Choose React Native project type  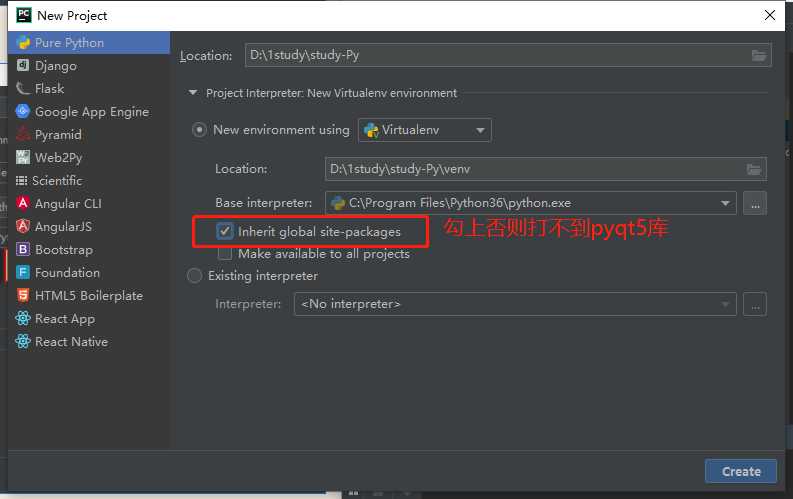click(x=89, y=342)
